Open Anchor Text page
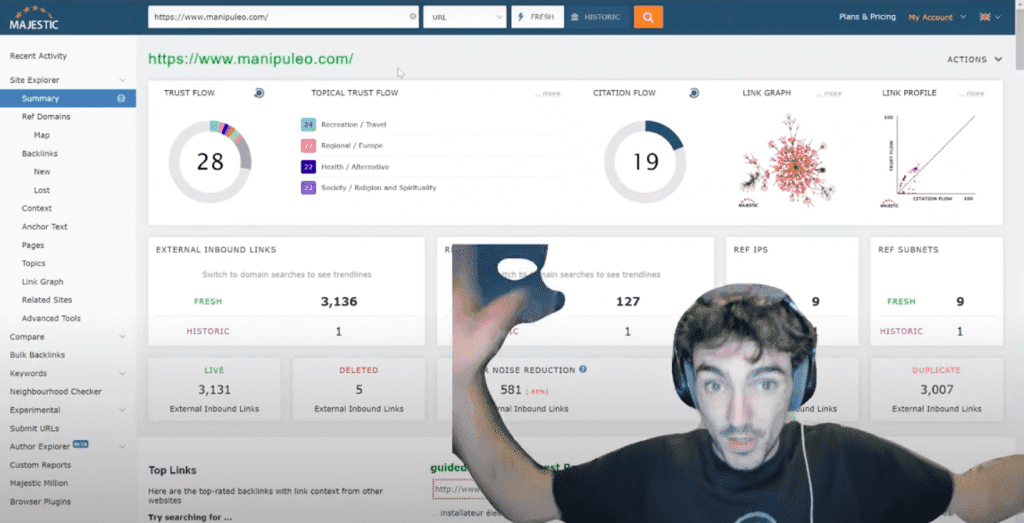The height and width of the screenshot is (523, 1024). 44,227
